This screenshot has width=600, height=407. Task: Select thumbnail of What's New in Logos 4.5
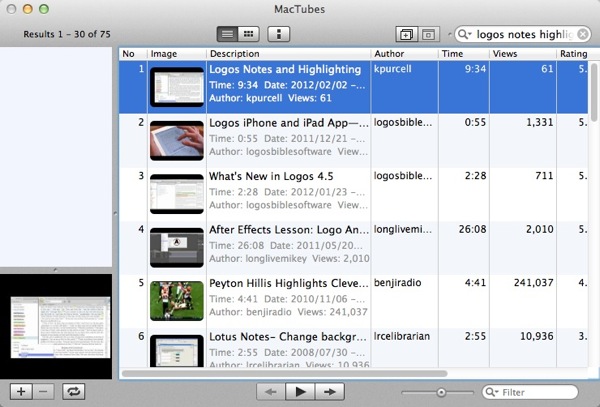(177, 194)
